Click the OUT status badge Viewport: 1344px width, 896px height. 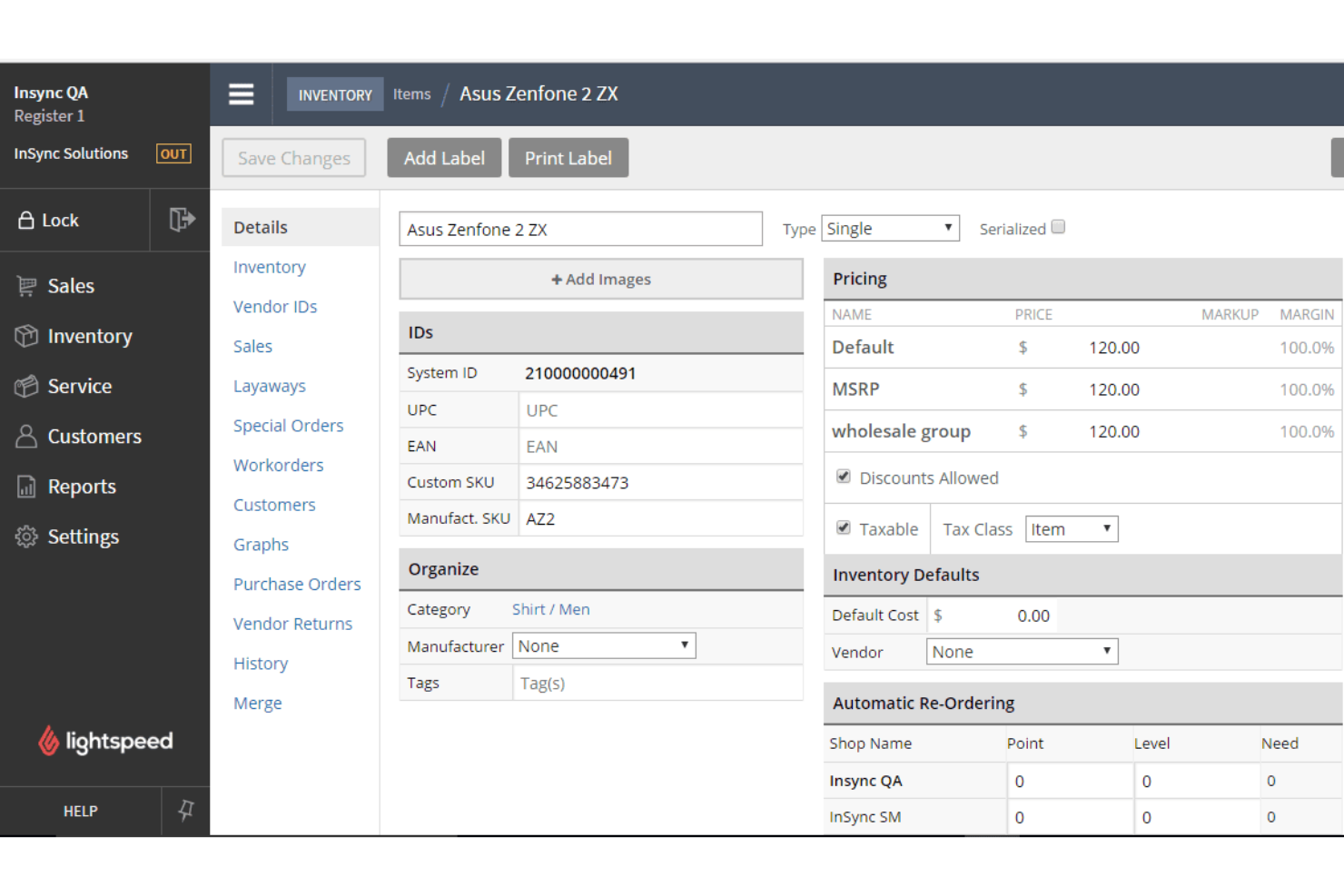[173, 153]
